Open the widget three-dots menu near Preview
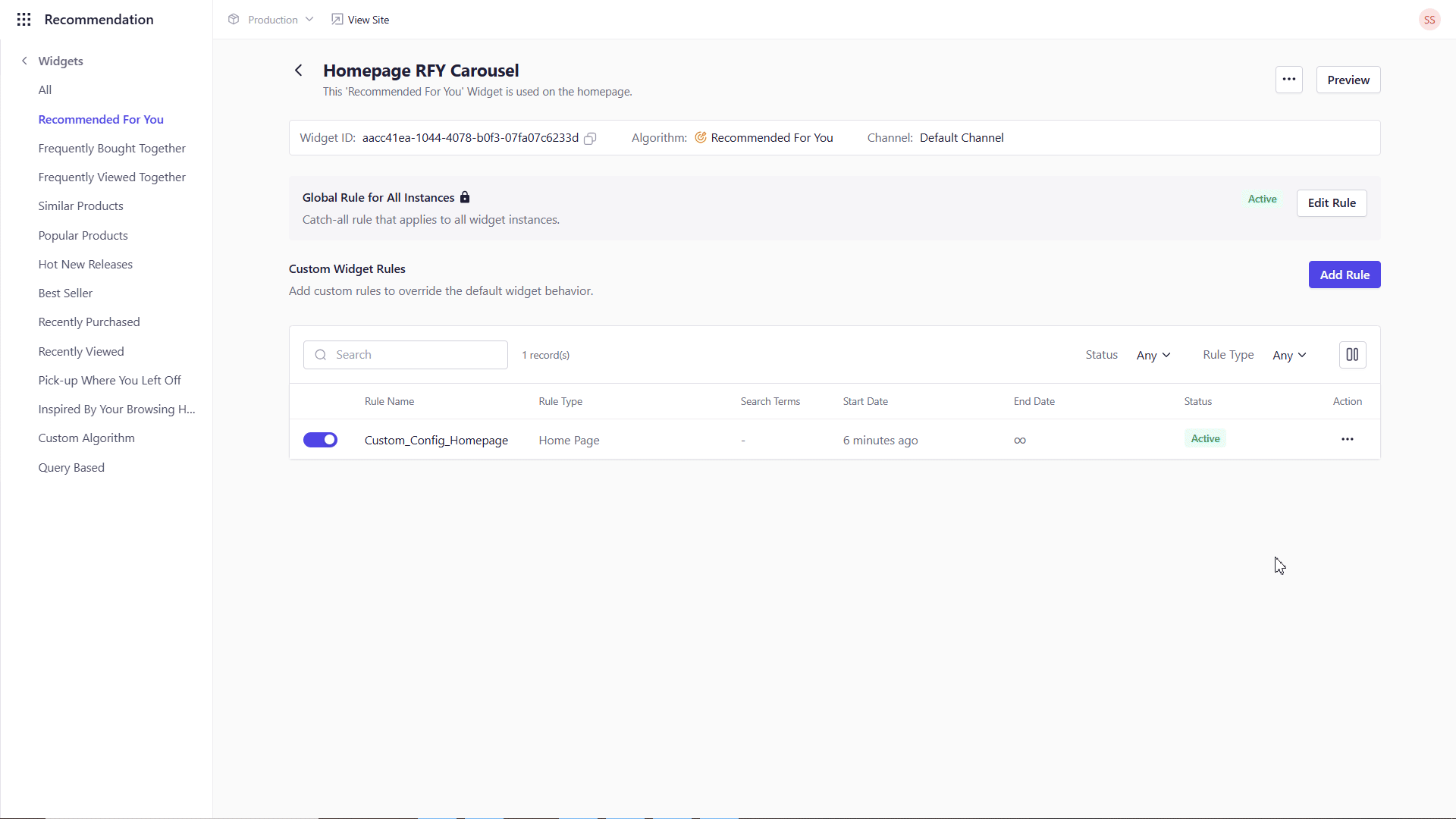 click(1288, 80)
